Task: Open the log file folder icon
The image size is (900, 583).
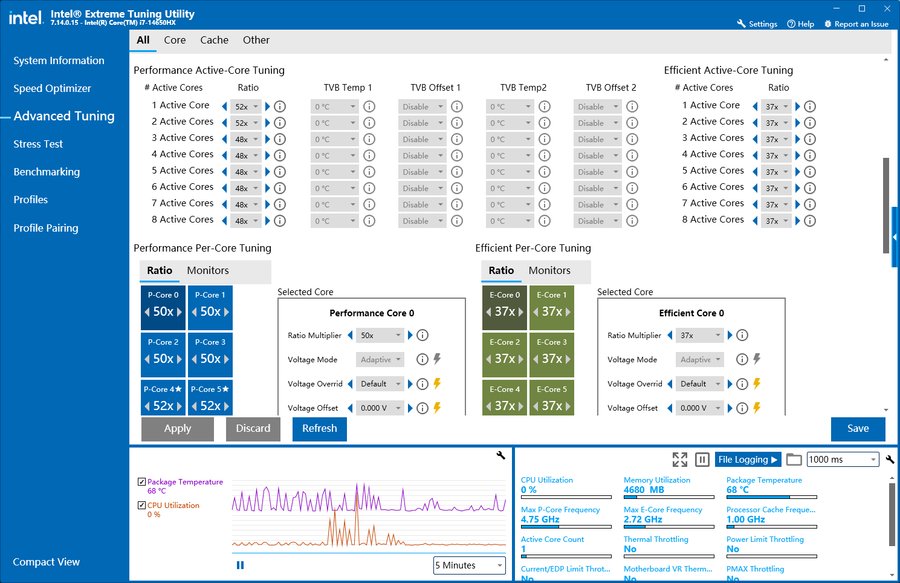Action: point(794,459)
